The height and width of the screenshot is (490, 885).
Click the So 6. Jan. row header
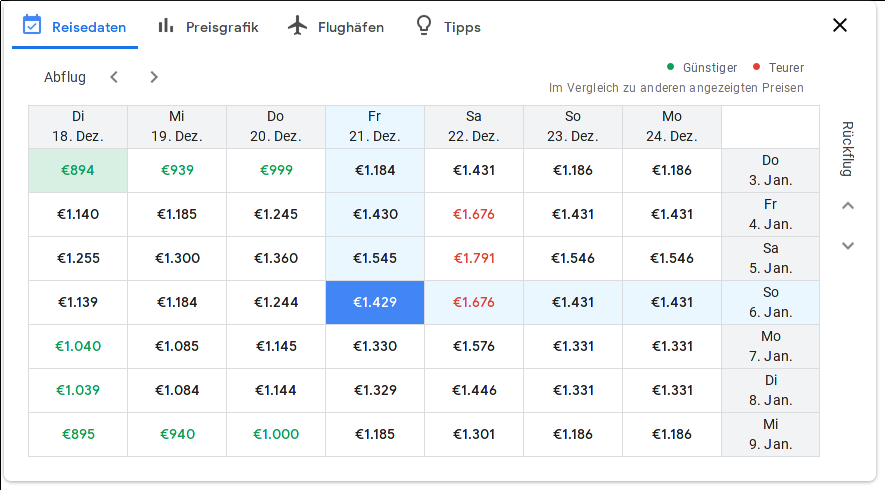(770, 303)
